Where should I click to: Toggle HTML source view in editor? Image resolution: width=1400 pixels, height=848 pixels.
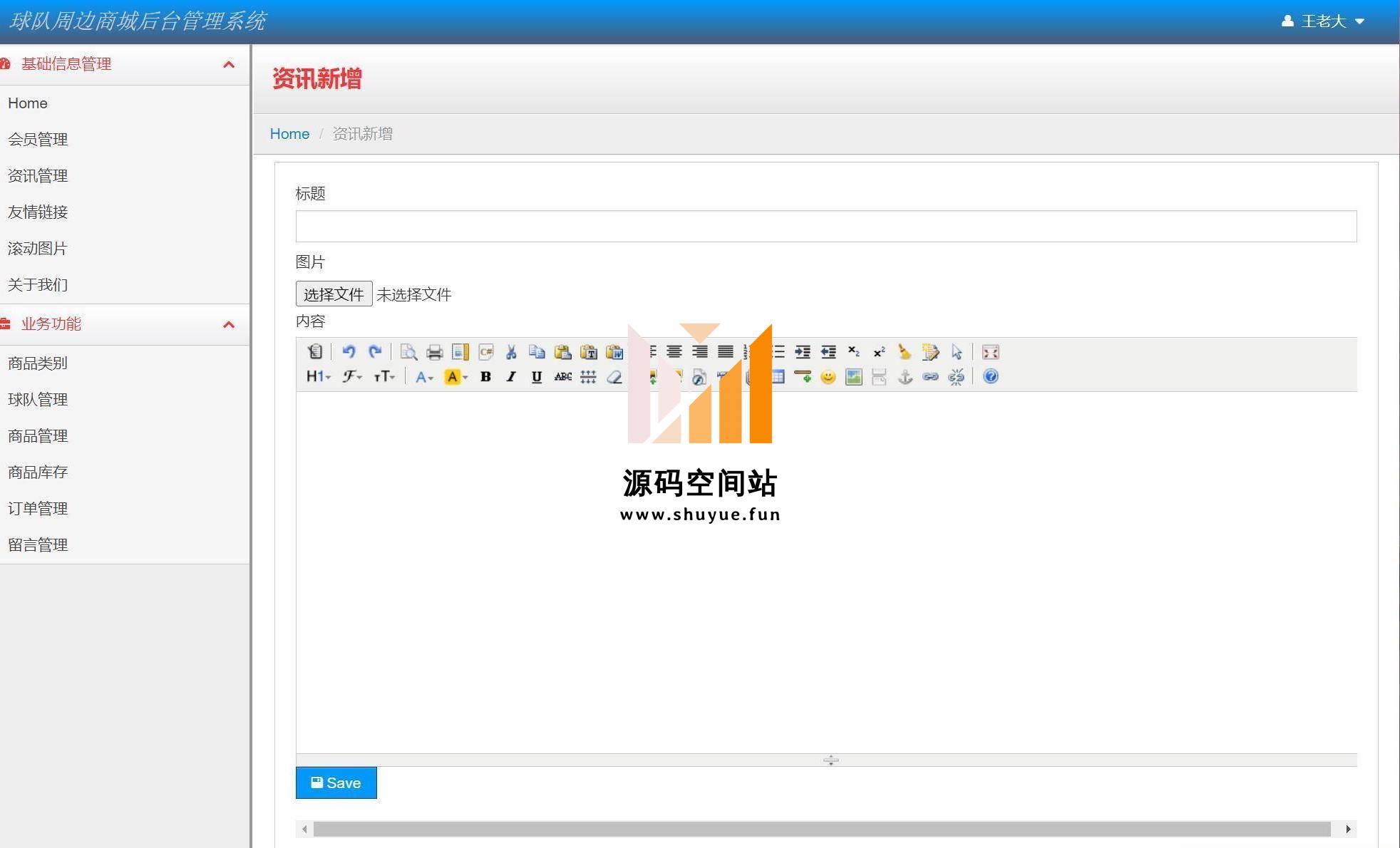point(315,351)
